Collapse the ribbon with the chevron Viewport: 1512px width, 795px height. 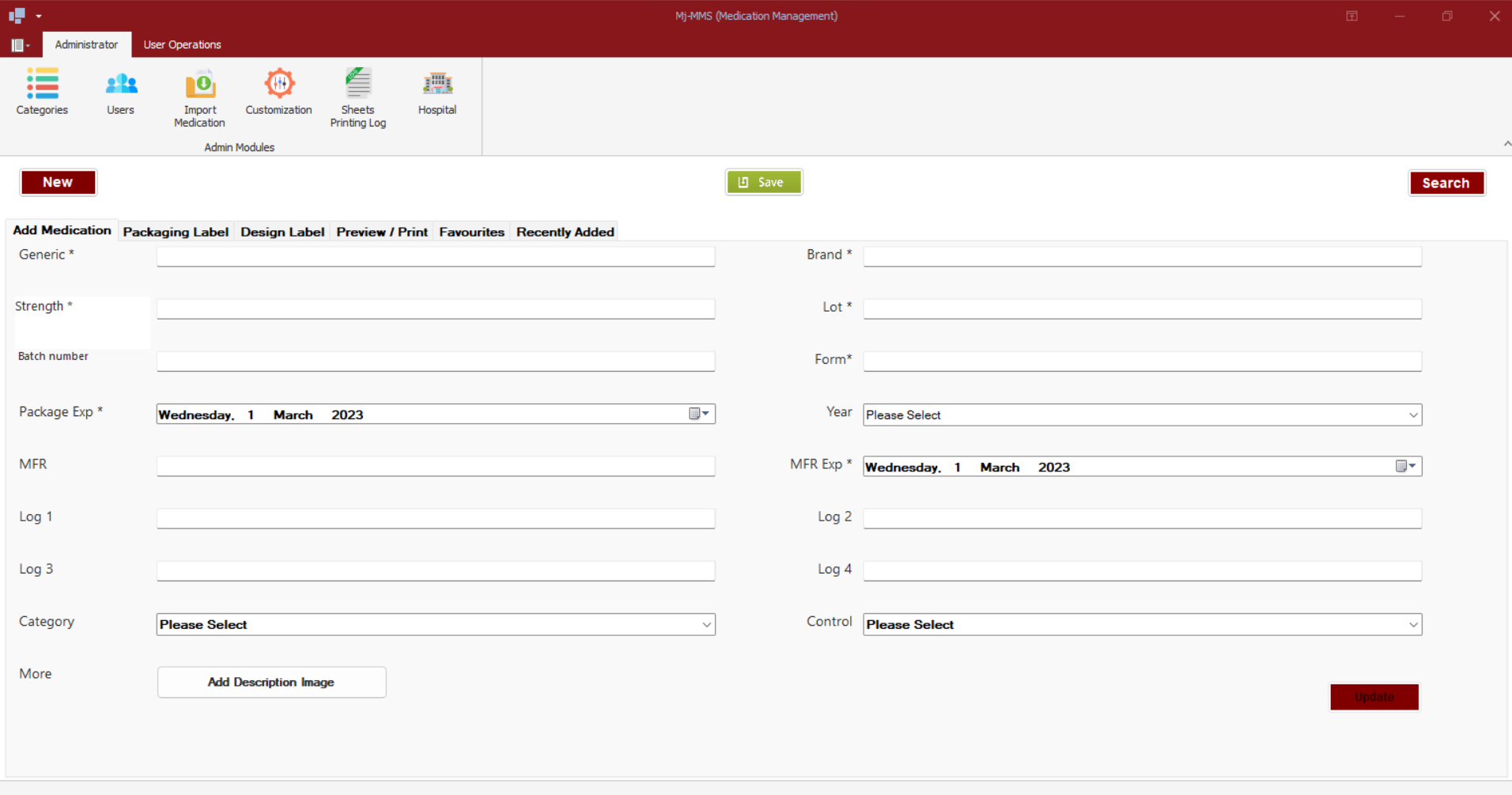(x=1507, y=143)
